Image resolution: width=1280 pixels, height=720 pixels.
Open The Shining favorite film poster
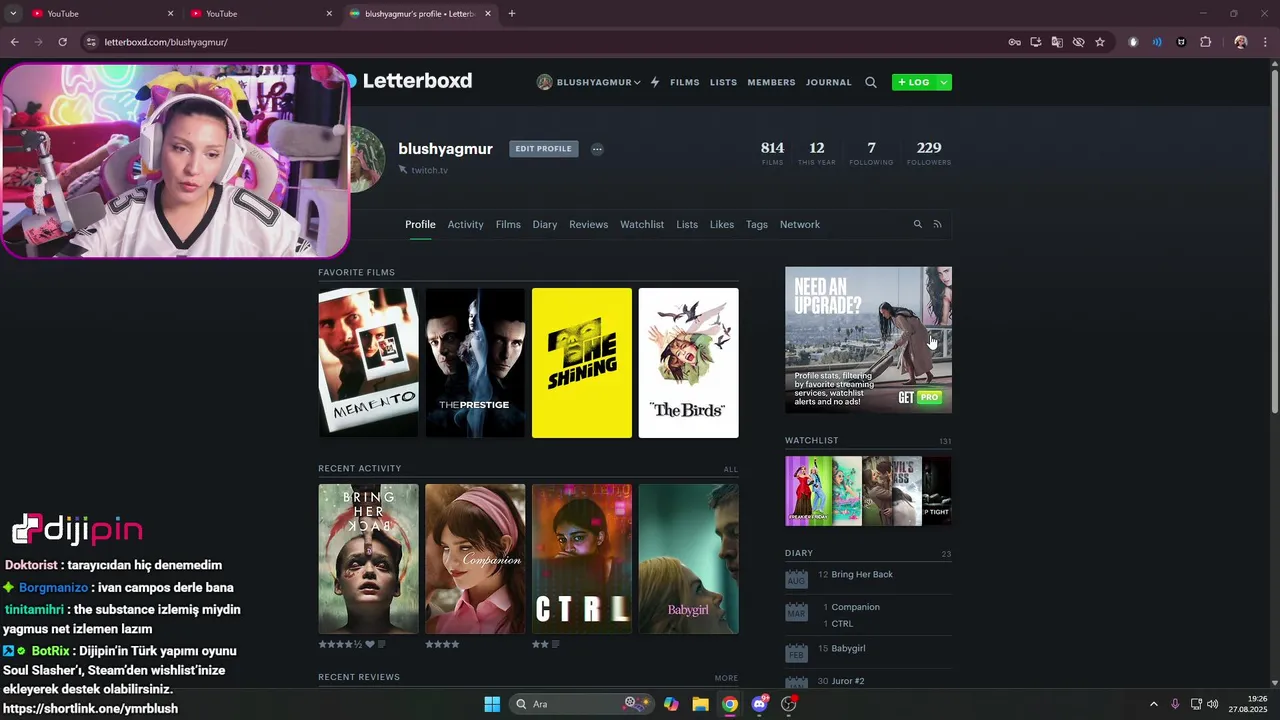(x=582, y=363)
